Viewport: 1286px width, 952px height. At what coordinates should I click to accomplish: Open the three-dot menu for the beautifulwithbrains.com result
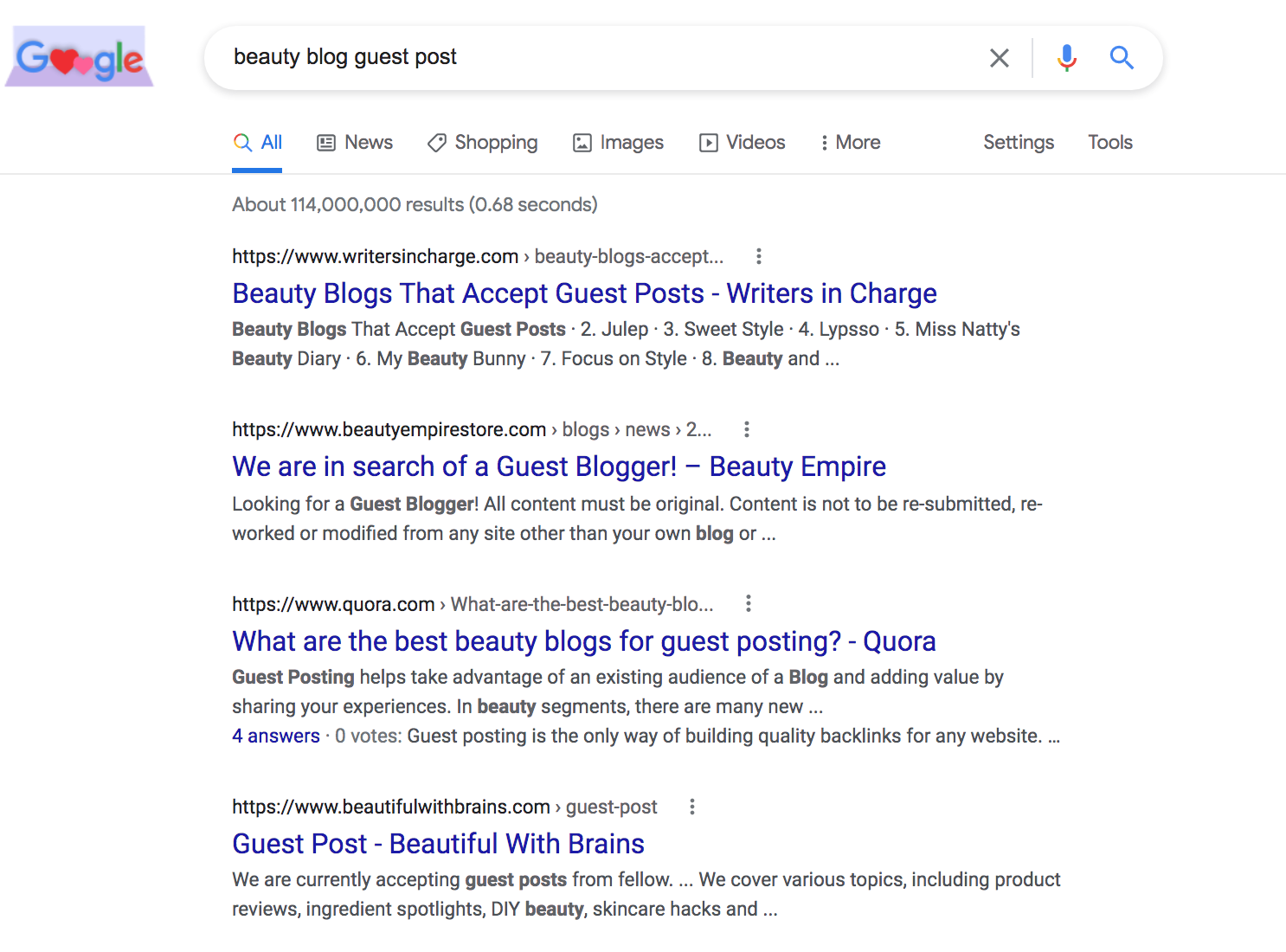[692, 807]
